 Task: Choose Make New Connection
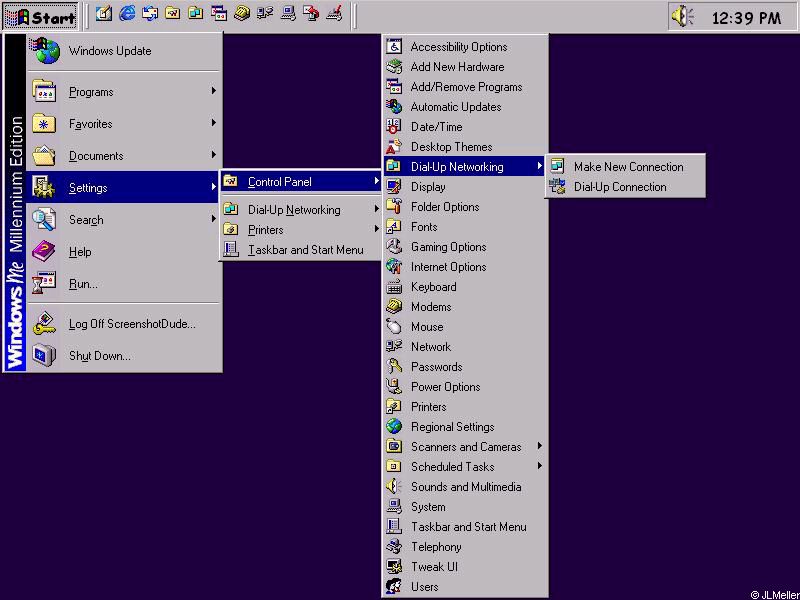(626, 167)
